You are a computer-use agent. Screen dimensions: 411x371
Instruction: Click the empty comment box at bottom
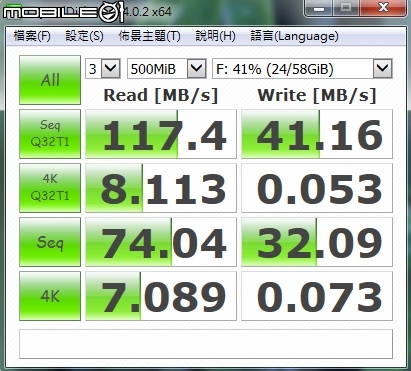click(206, 344)
